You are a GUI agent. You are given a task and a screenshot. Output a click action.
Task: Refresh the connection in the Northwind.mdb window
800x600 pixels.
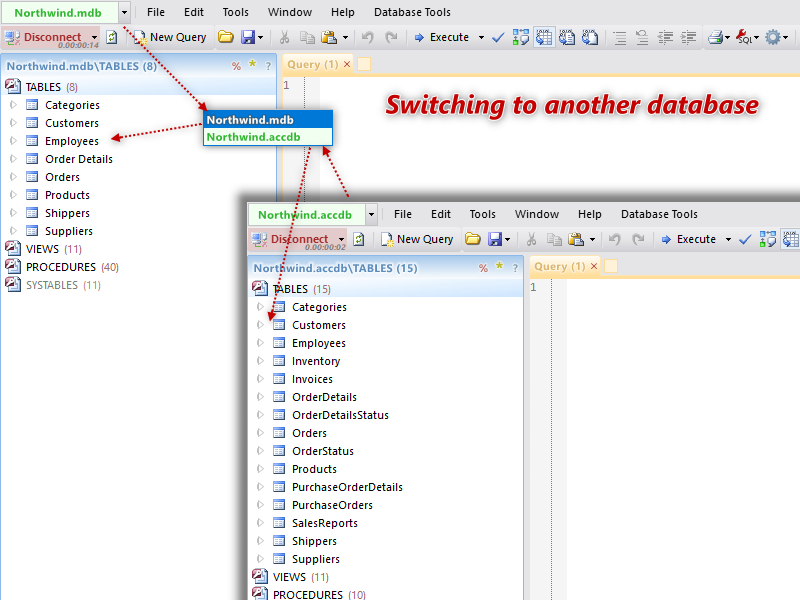coord(112,37)
